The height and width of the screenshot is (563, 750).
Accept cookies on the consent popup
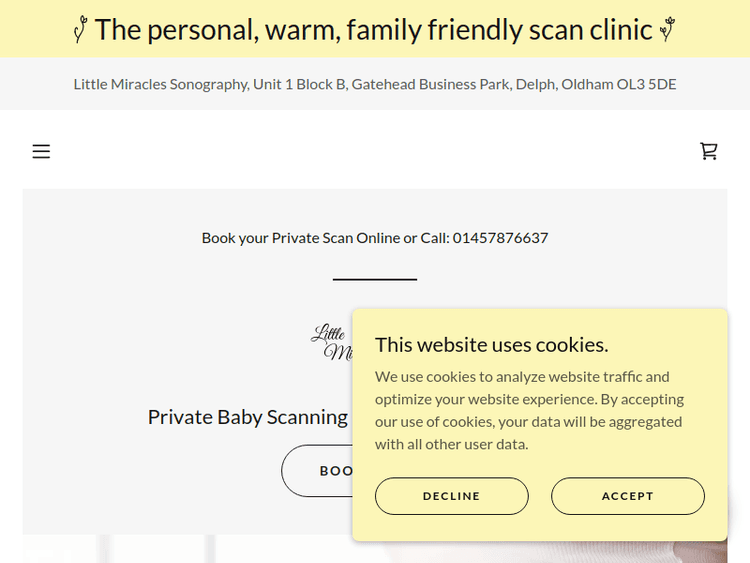[627, 496]
